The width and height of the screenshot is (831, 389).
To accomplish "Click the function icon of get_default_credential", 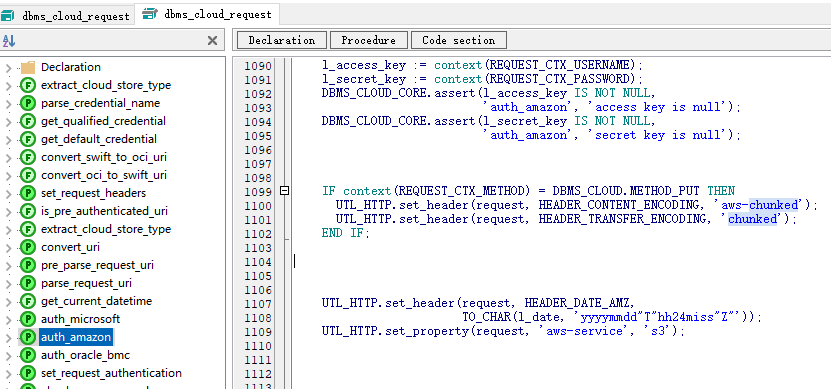I will point(28,139).
